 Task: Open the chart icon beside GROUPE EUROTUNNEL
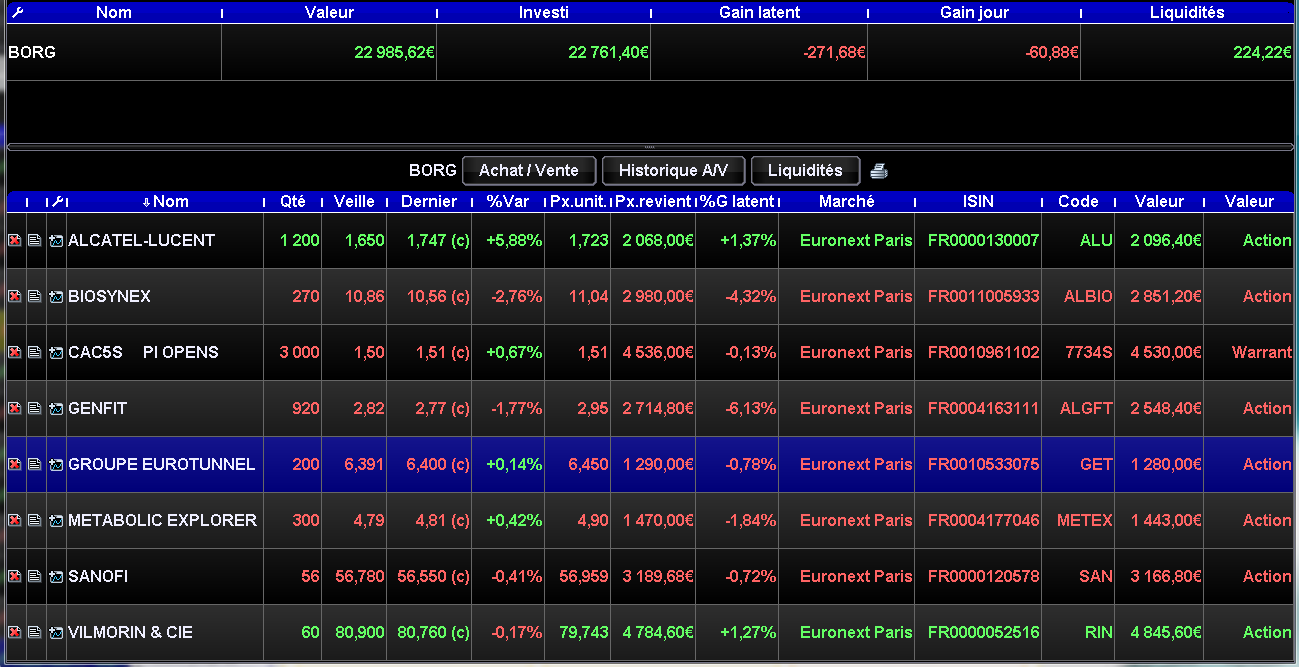56,465
